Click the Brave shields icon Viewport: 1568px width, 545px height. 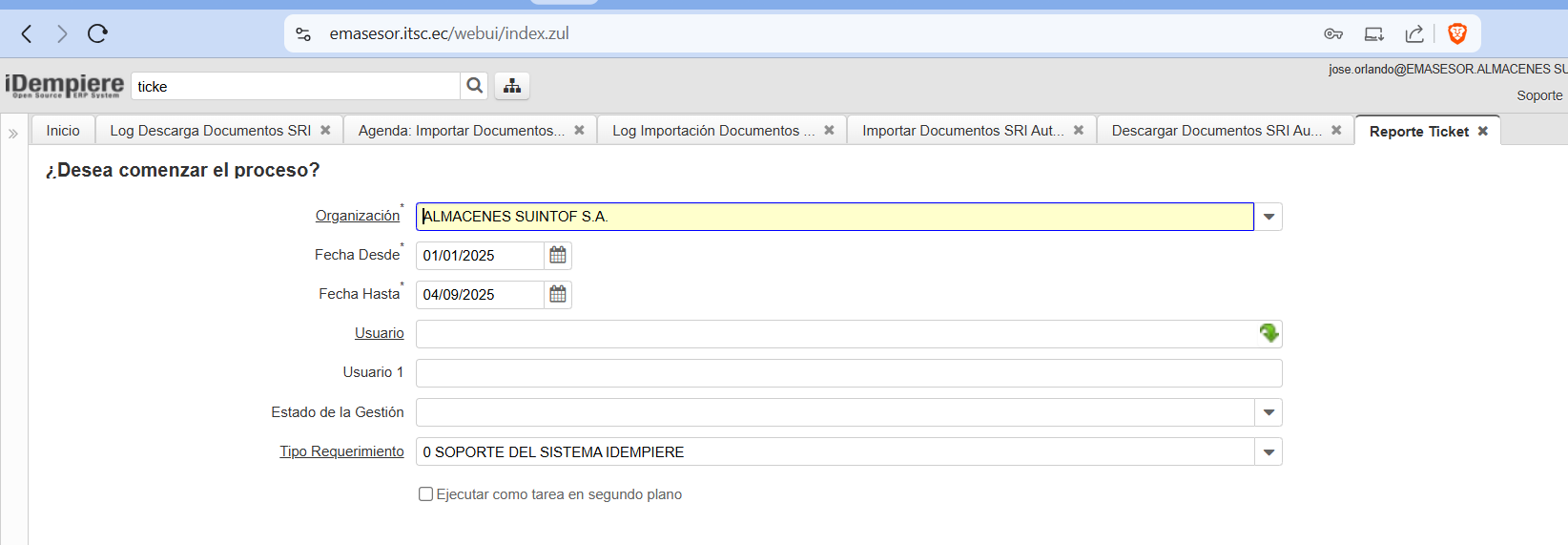tap(1456, 34)
